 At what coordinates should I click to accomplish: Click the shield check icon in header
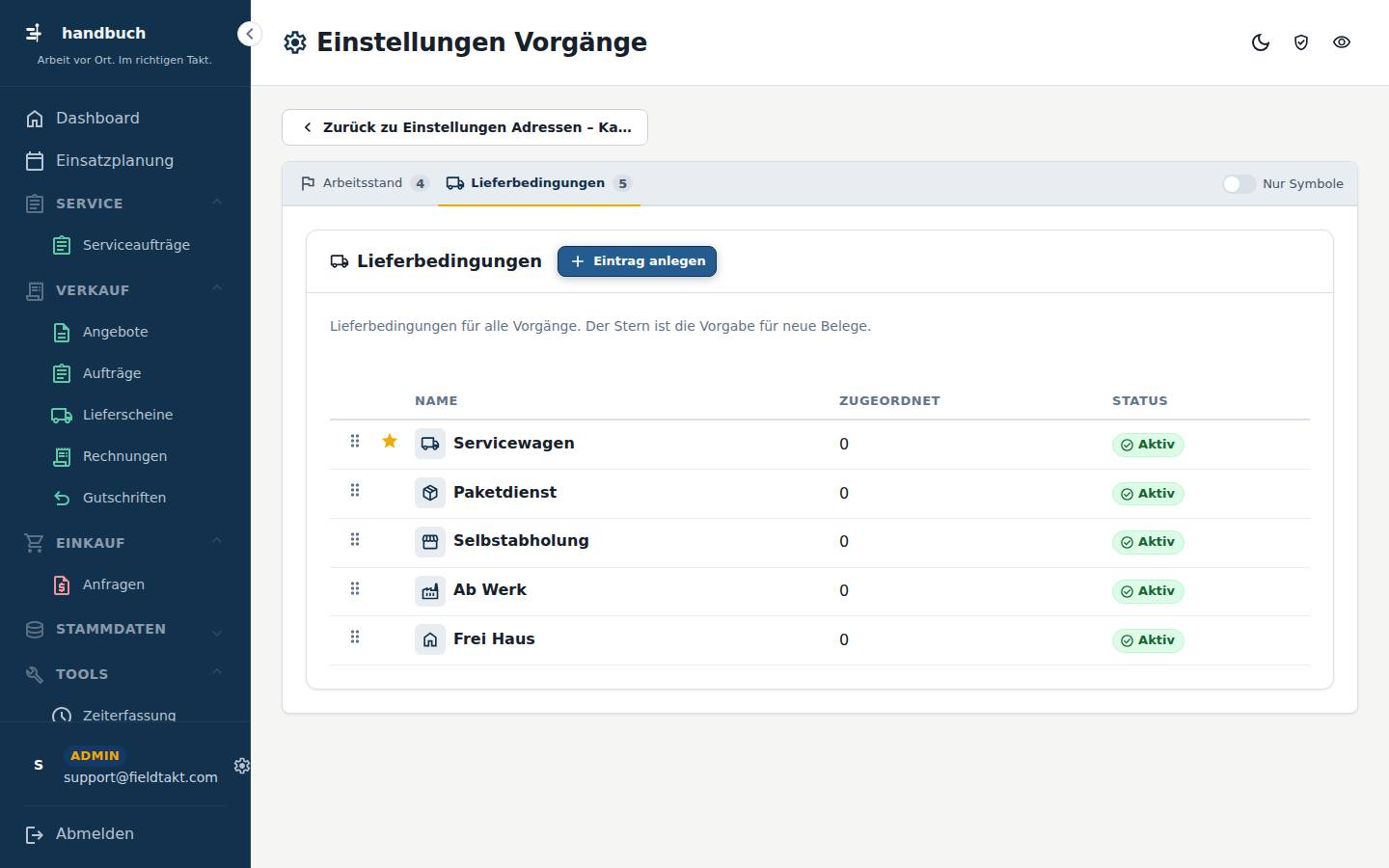click(1301, 42)
